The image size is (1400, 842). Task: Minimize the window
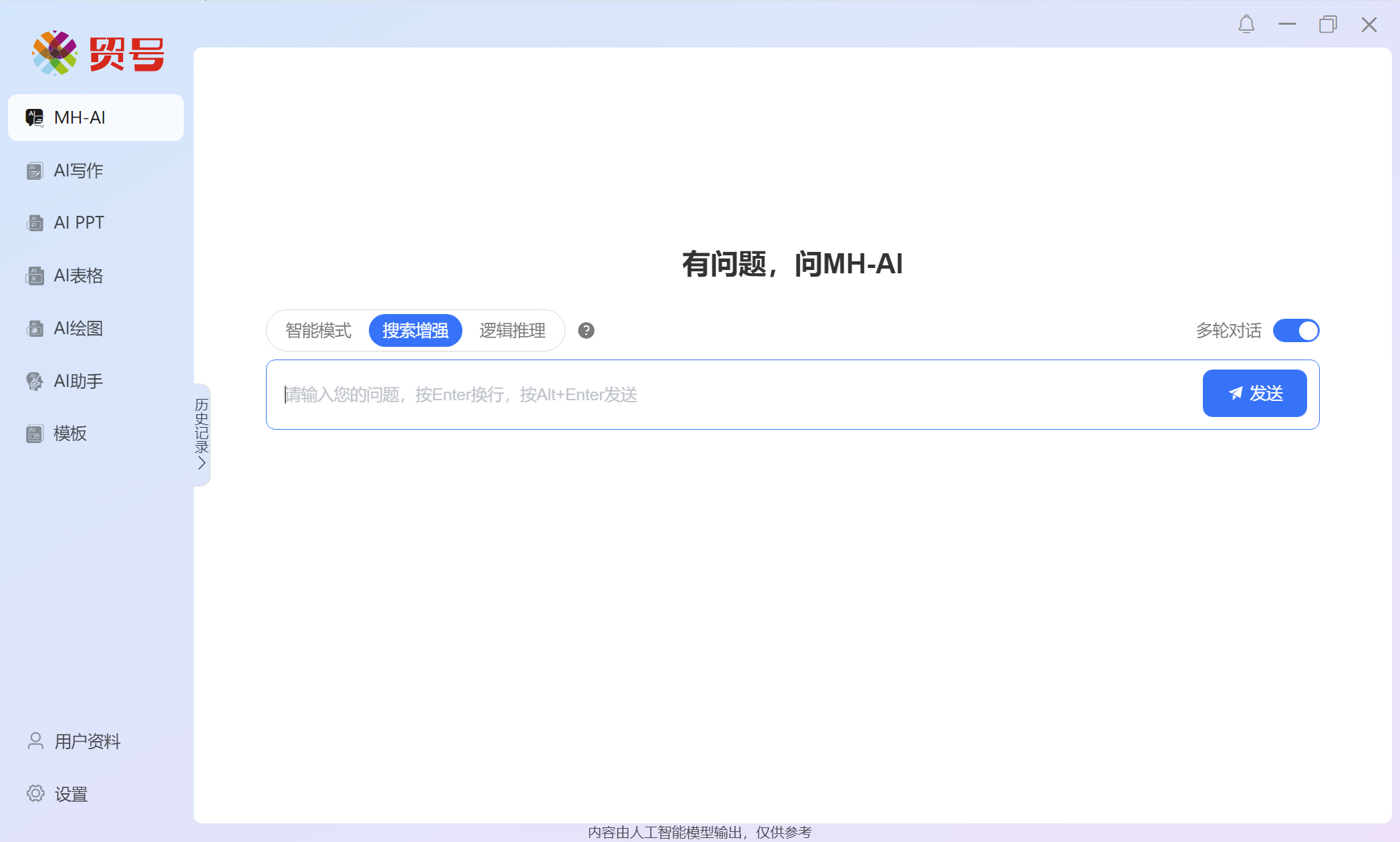point(1287,25)
